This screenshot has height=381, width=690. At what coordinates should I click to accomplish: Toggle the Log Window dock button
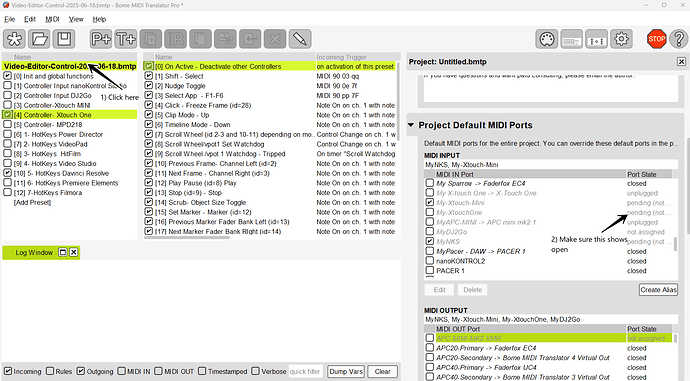(x=63, y=253)
